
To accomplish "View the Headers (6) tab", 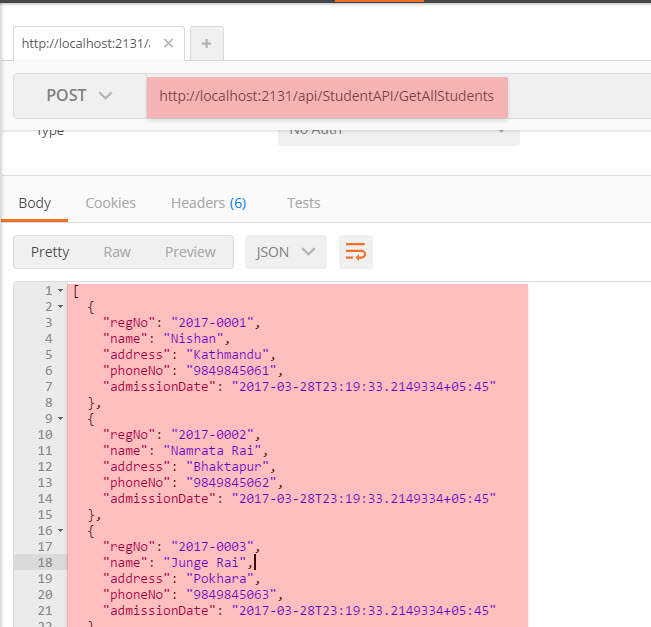I will 208,203.
